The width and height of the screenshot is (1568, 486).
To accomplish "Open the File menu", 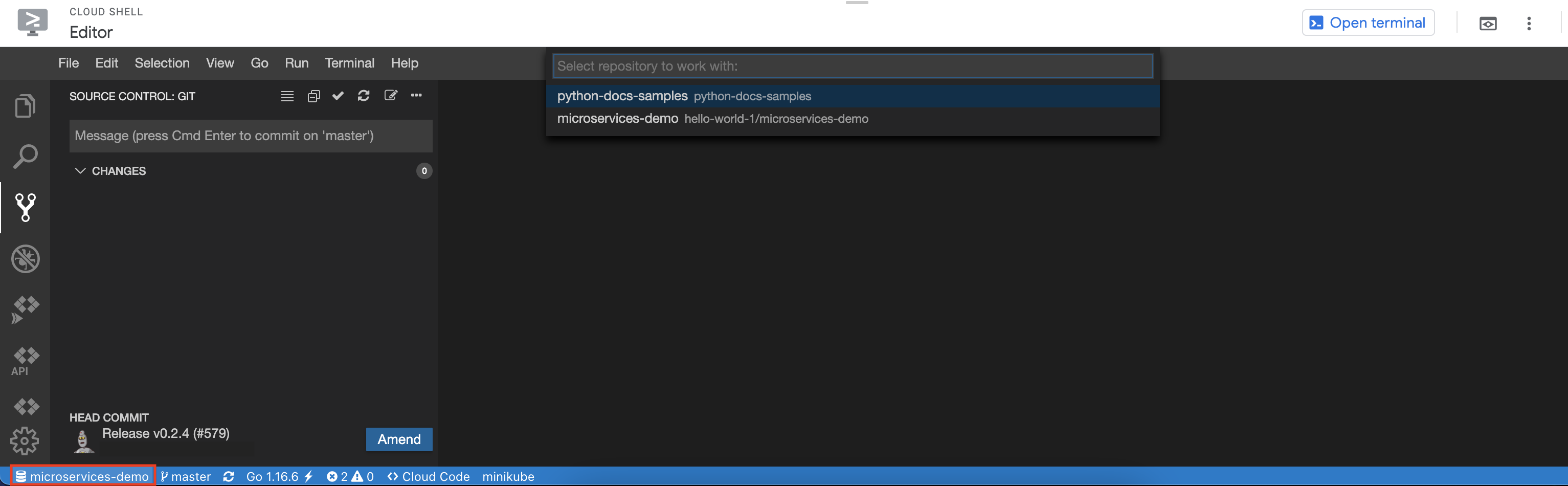I will point(68,63).
